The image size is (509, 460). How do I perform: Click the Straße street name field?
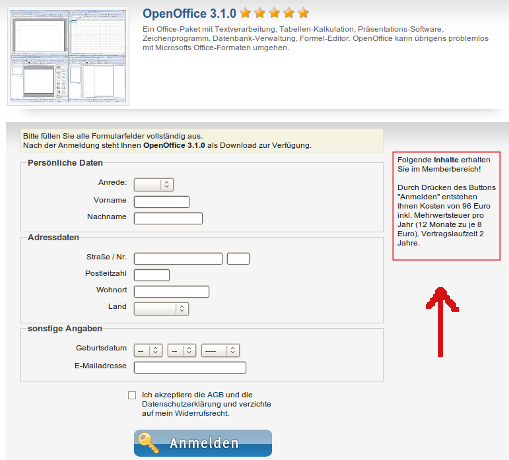(178, 259)
